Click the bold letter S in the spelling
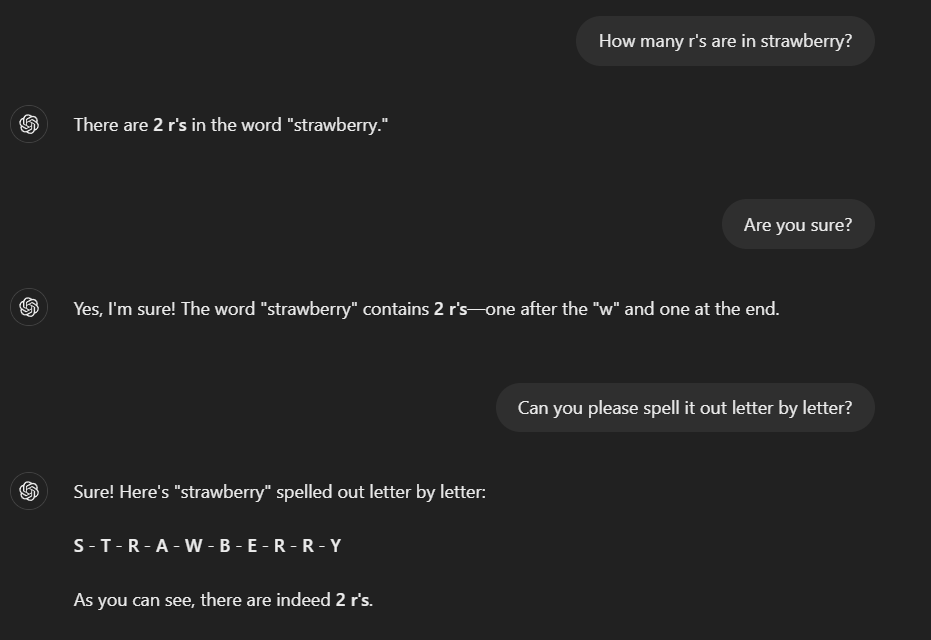The height and width of the screenshot is (640, 931). click(x=78, y=546)
